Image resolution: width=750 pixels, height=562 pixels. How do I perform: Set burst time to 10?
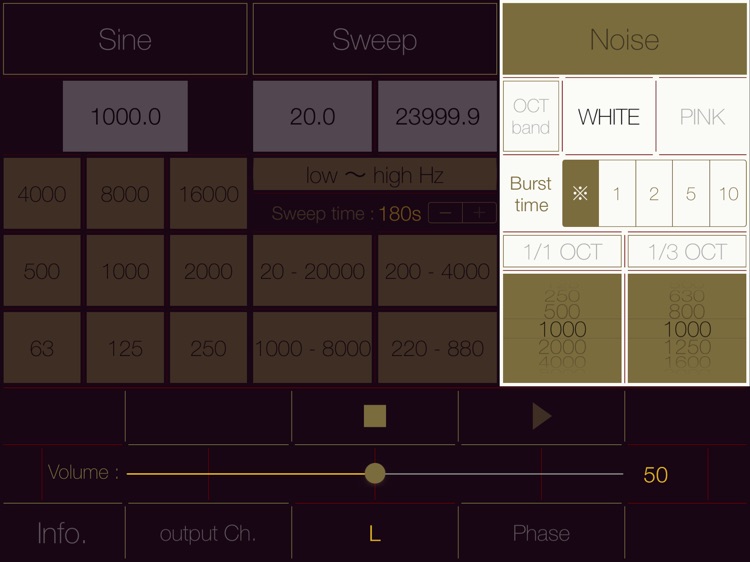point(728,193)
